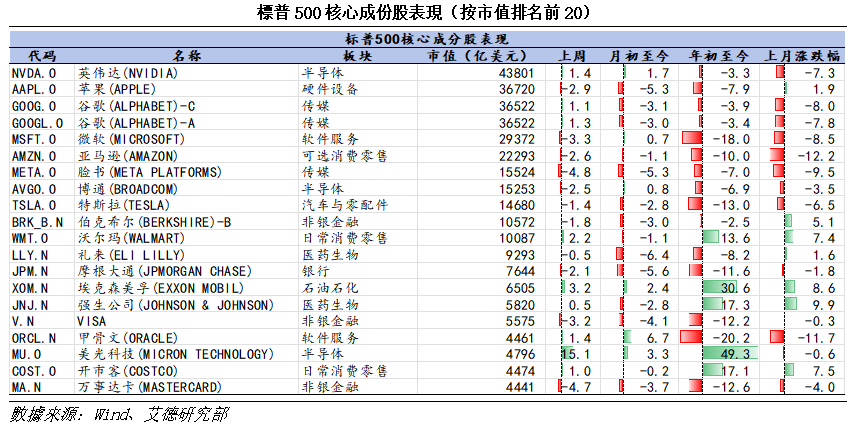The image size is (851, 426).
Task: Select ticker JNJ.N
Action: tap(30, 304)
